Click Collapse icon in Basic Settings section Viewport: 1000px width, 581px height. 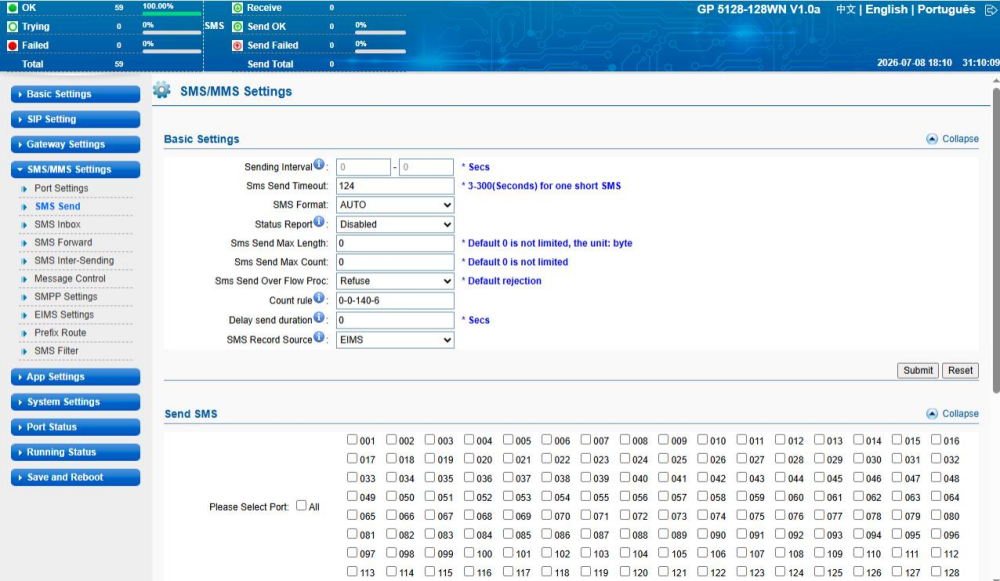932,139
